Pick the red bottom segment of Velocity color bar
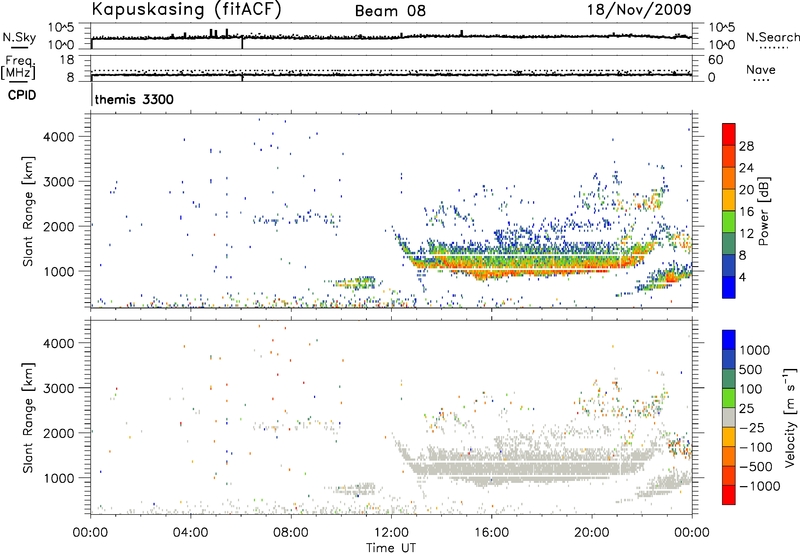 pyautogui.click(x=729, y=495)
